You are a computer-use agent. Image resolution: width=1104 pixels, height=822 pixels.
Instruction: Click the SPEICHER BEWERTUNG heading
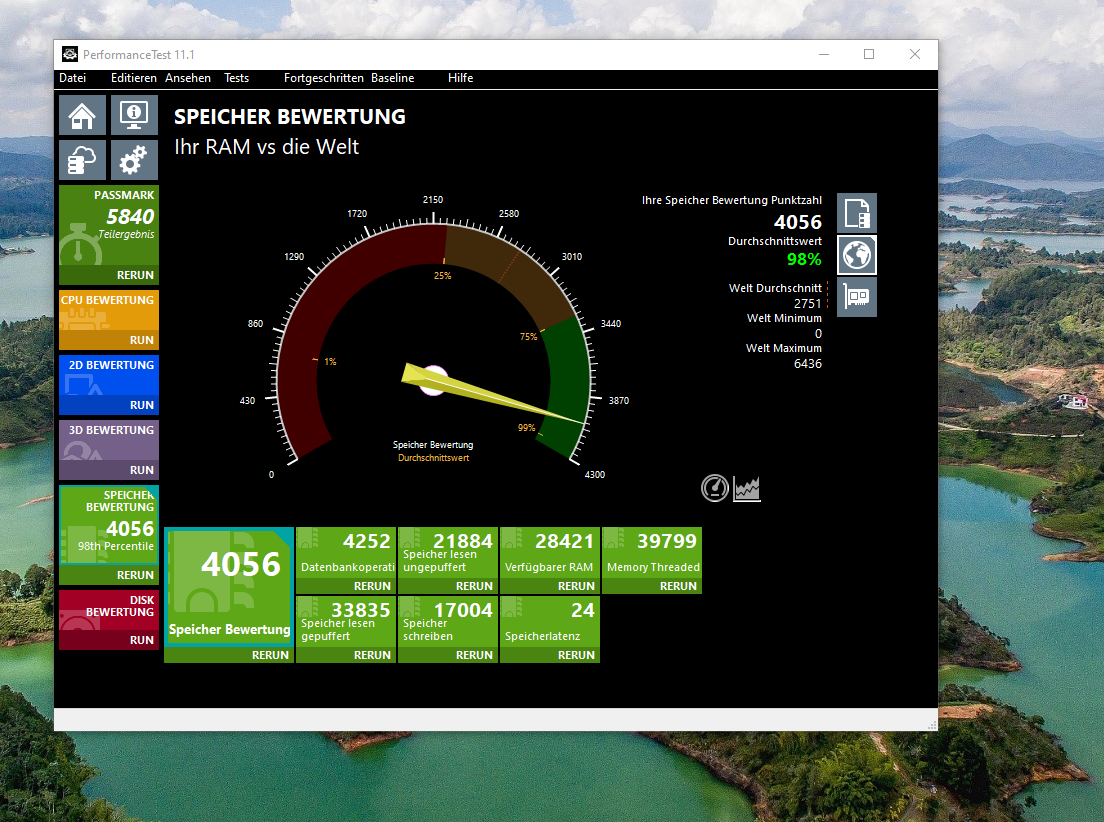[289, 116]
